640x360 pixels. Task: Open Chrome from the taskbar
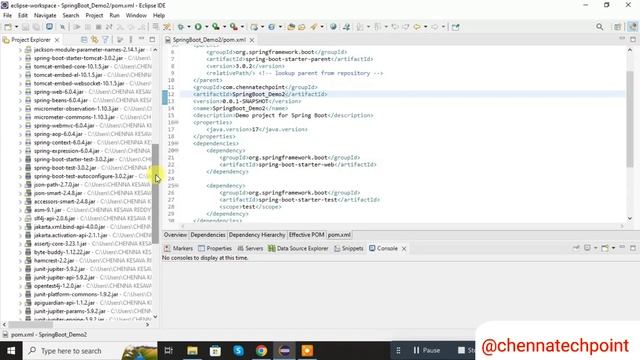tap(261, 351)
